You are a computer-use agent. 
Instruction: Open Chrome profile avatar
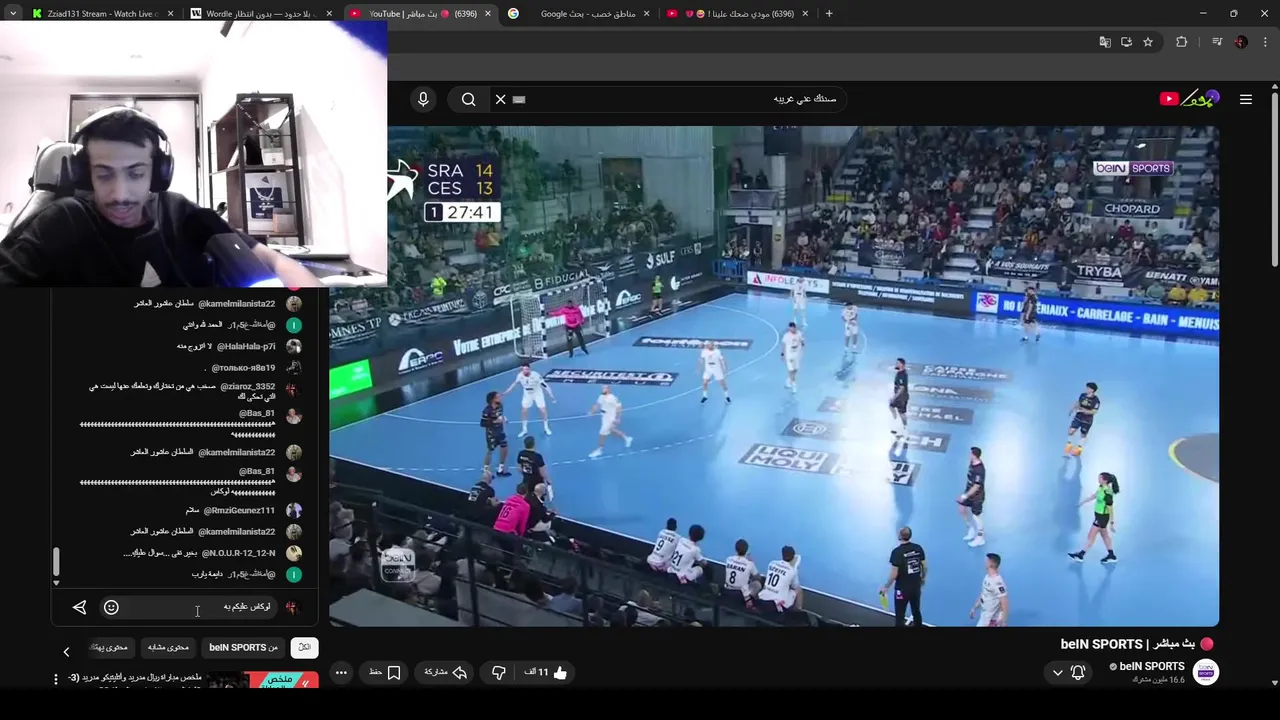[x=1241, y=42]
